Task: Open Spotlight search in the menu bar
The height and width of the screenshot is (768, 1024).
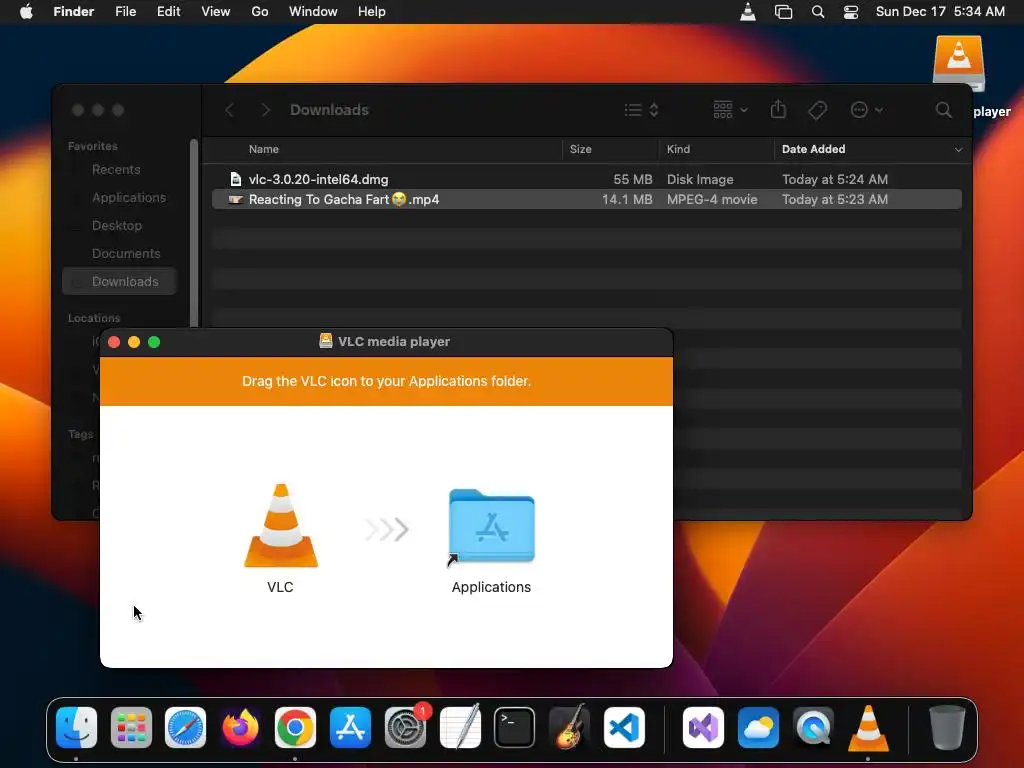Action: tap(818, 12)
